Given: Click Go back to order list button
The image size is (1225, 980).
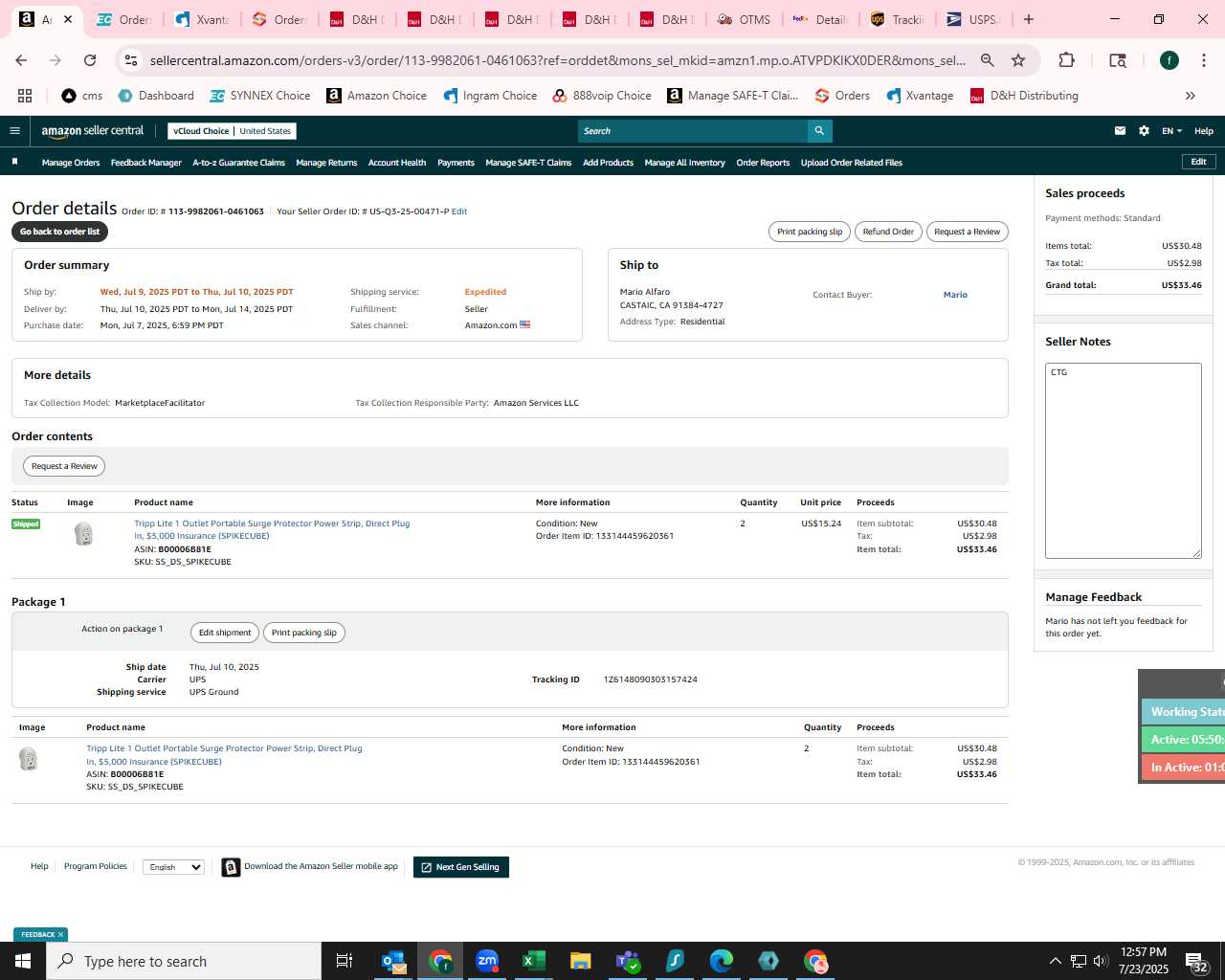Looking at the screenshot, I should (59, 232).
